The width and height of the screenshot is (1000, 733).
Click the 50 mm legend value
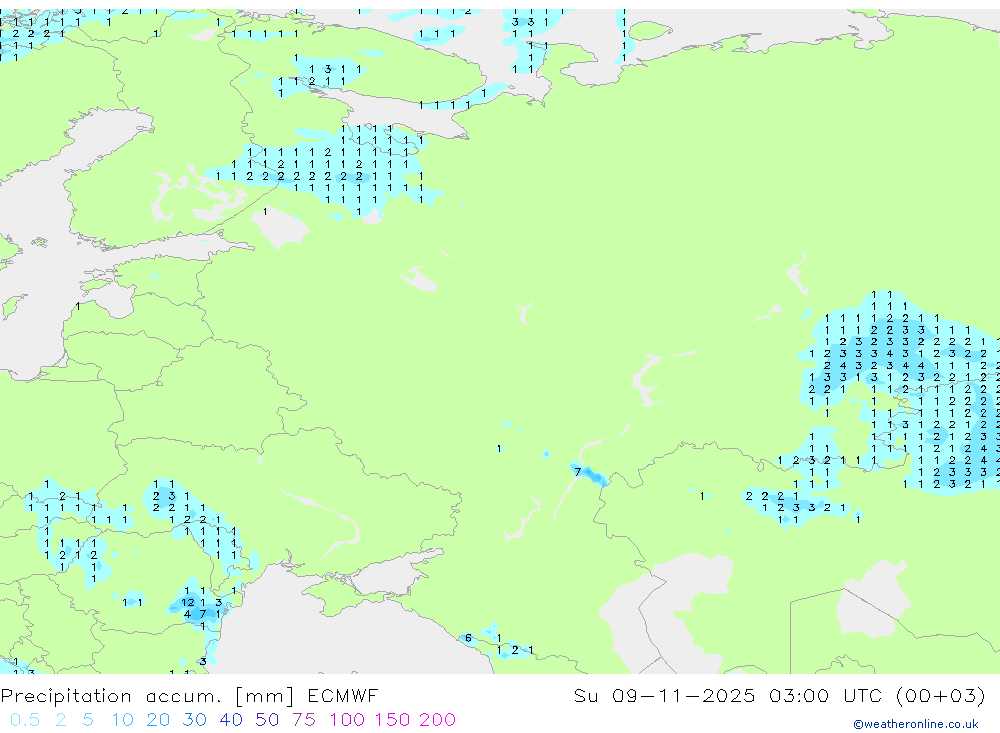[267, 720]
